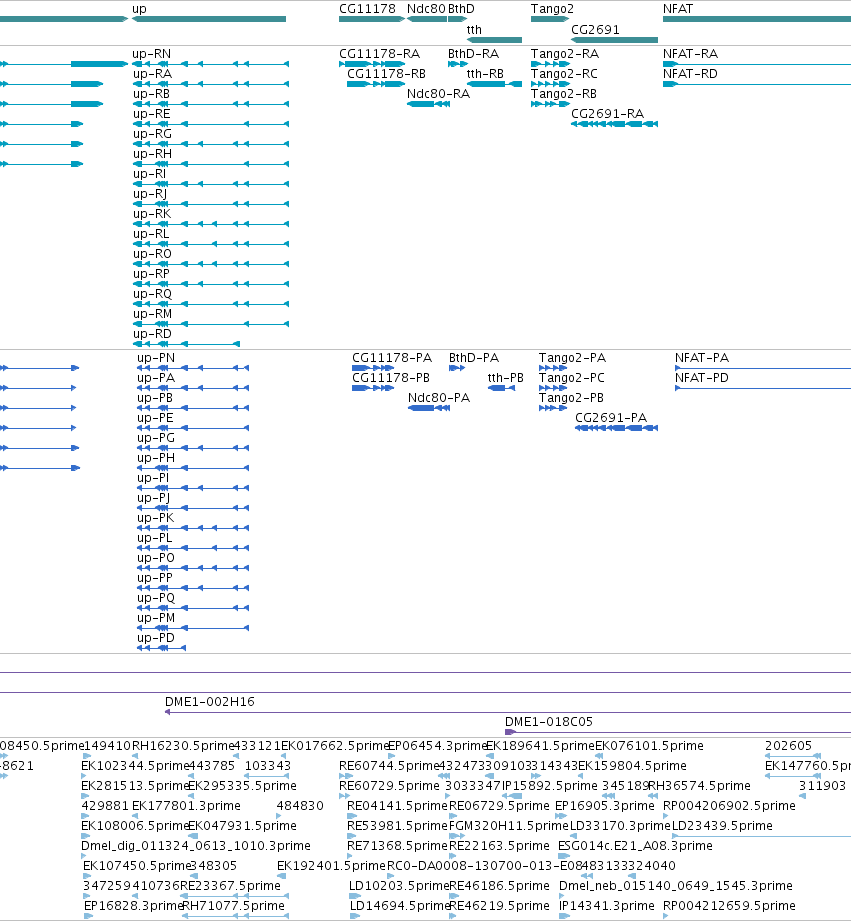Open the up-PD protein feature
The width and height of the screenshot is (851, 921).
162,648
